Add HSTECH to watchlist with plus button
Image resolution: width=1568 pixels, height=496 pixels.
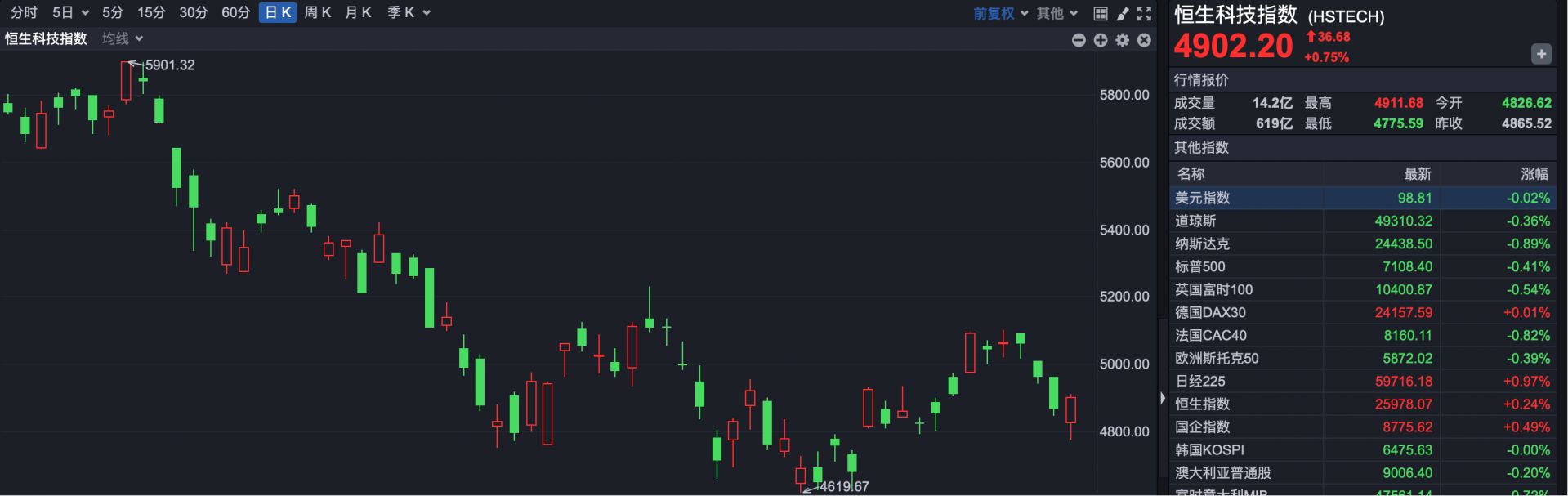[1540, 54]
